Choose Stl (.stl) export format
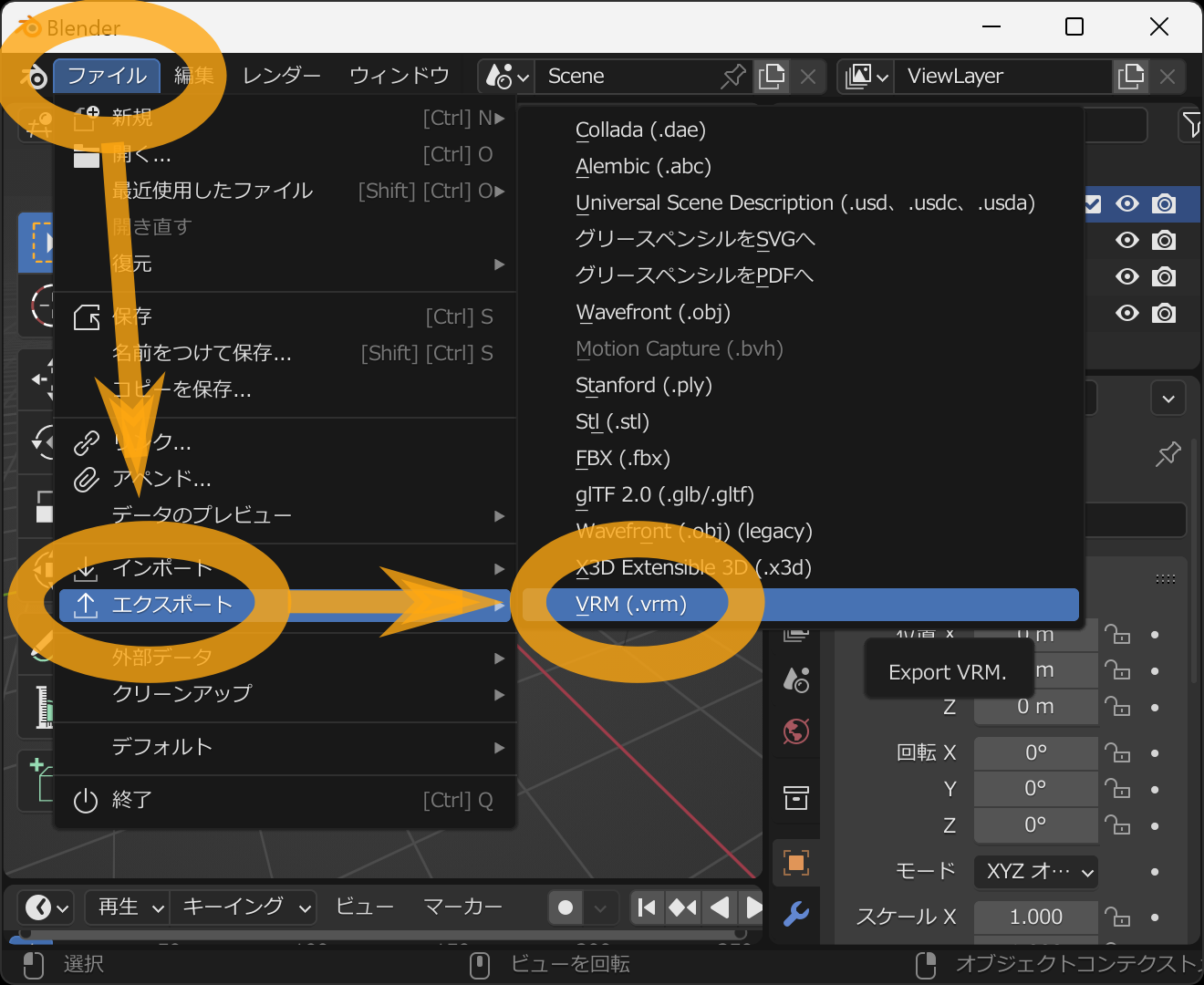Screen dimensions: 1204x985 click(801, 421)
